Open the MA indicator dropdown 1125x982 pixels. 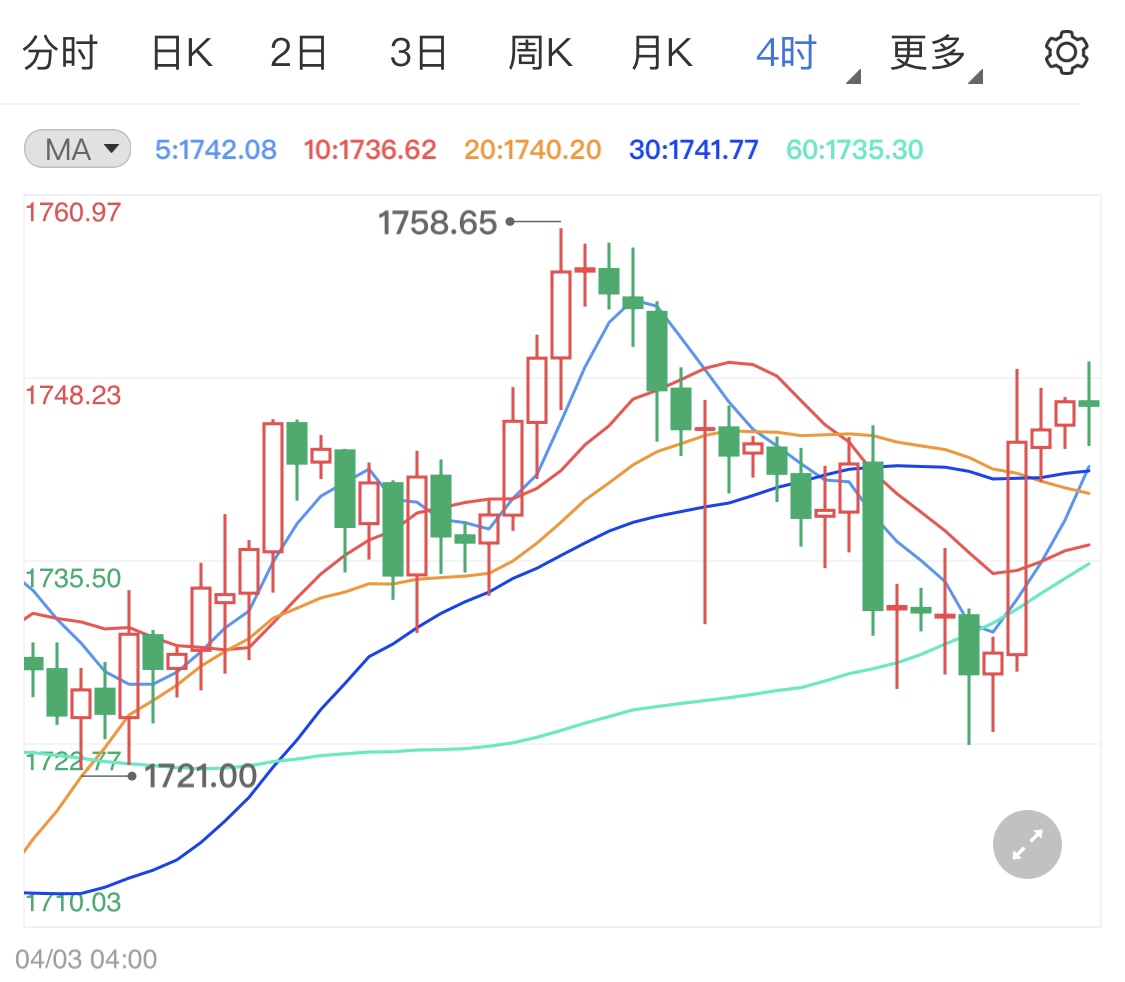coord(77,149)
